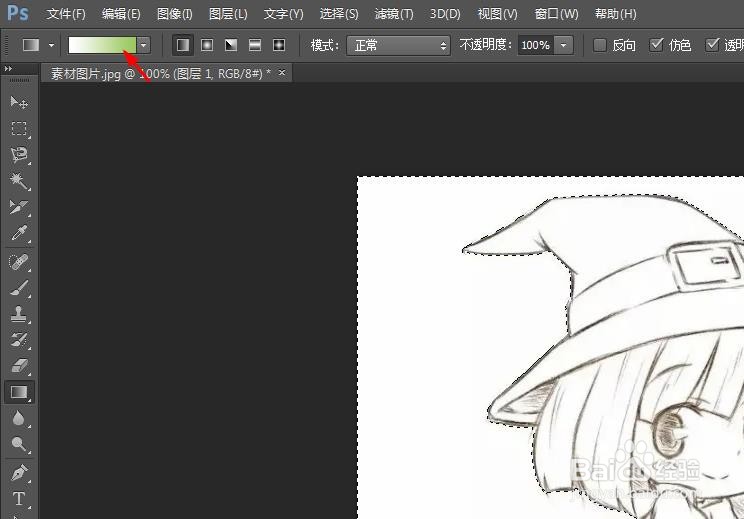Open the 帮助(H) menu
This screenshot has height=519, width=744.
pos(615,14)
